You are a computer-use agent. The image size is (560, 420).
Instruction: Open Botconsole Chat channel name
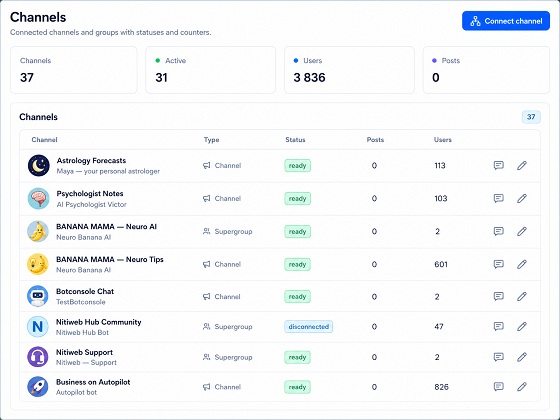pos(85,291)
